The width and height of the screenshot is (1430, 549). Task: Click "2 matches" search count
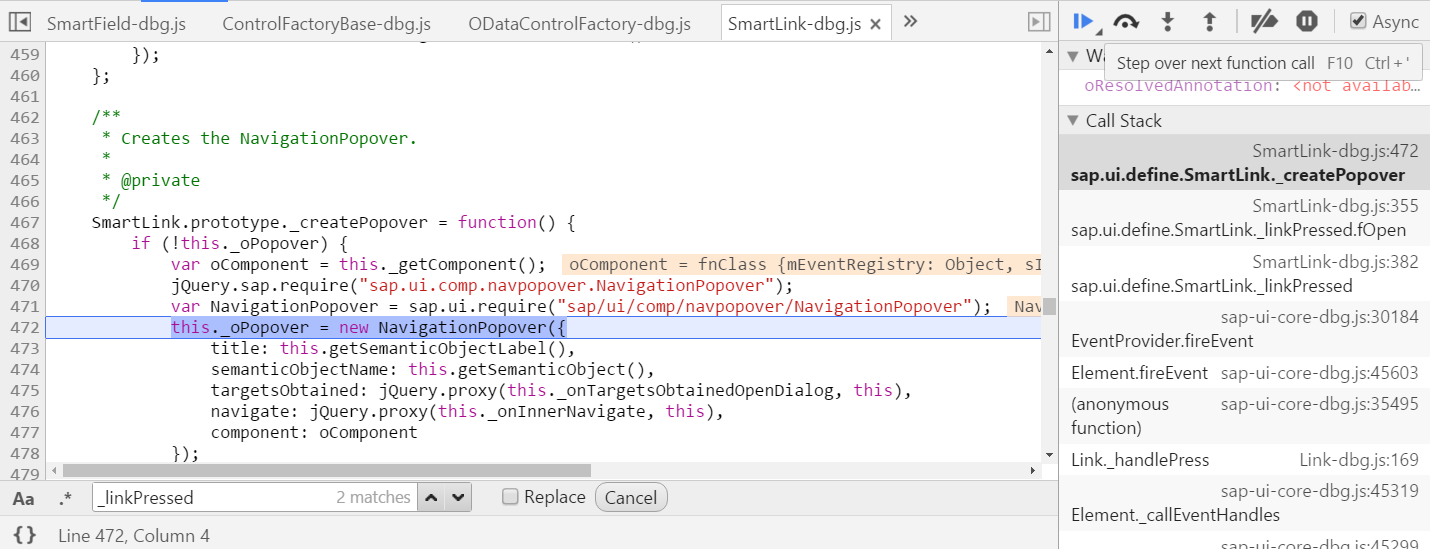pyautogui.click(x=373, y=497)
